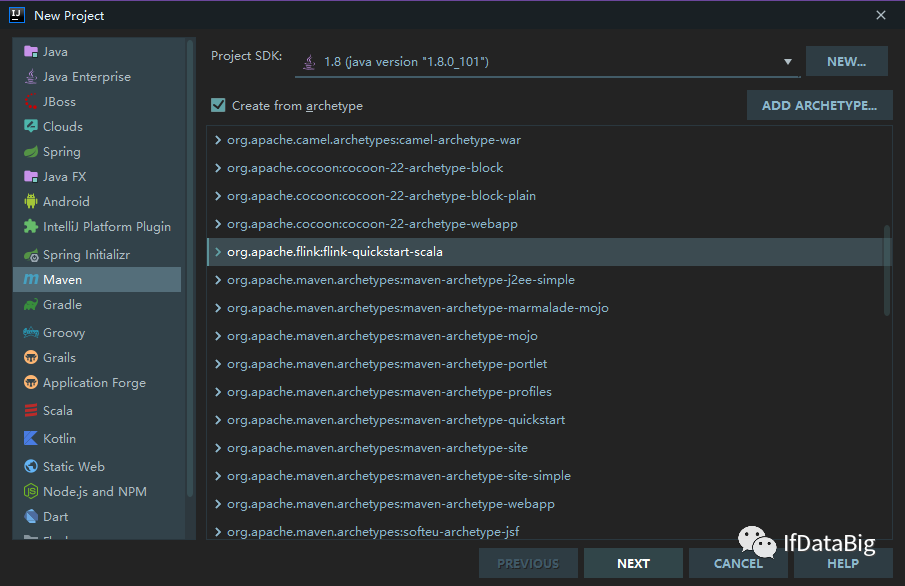Click the Static Web globe icon
Screen dimensions: 905x586
point(31,466)
